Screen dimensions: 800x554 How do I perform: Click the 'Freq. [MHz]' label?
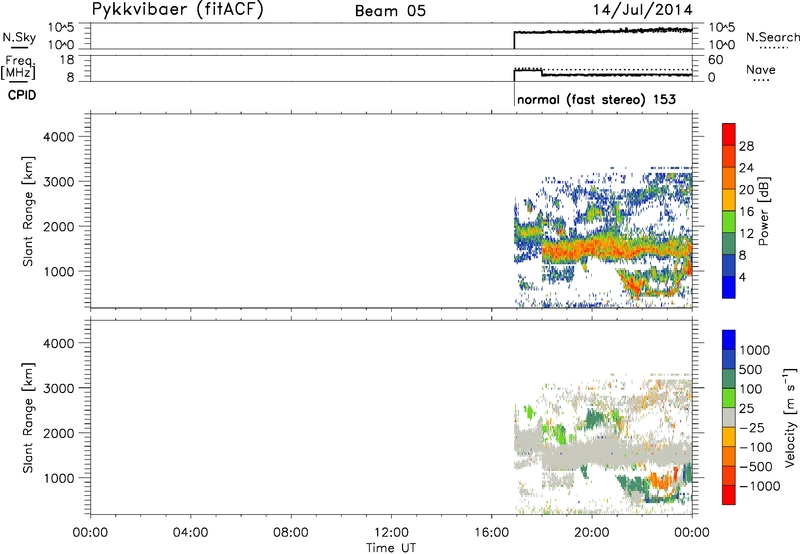pos(19,67)
